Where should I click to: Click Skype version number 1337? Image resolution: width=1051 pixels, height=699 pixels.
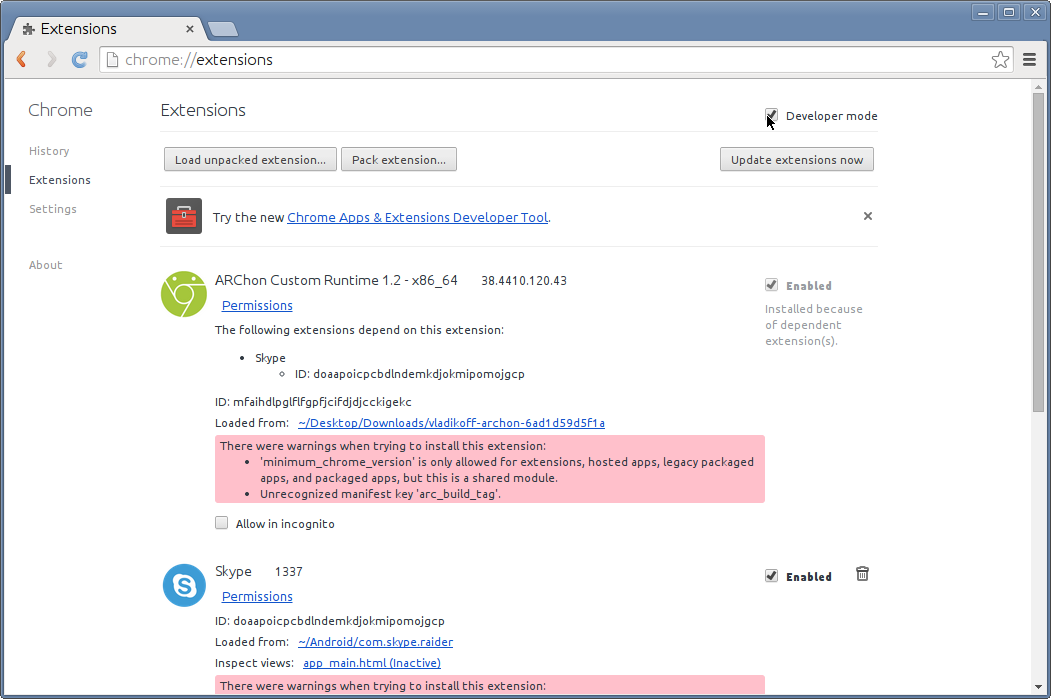pyautogui.click(x=288, y=572)
